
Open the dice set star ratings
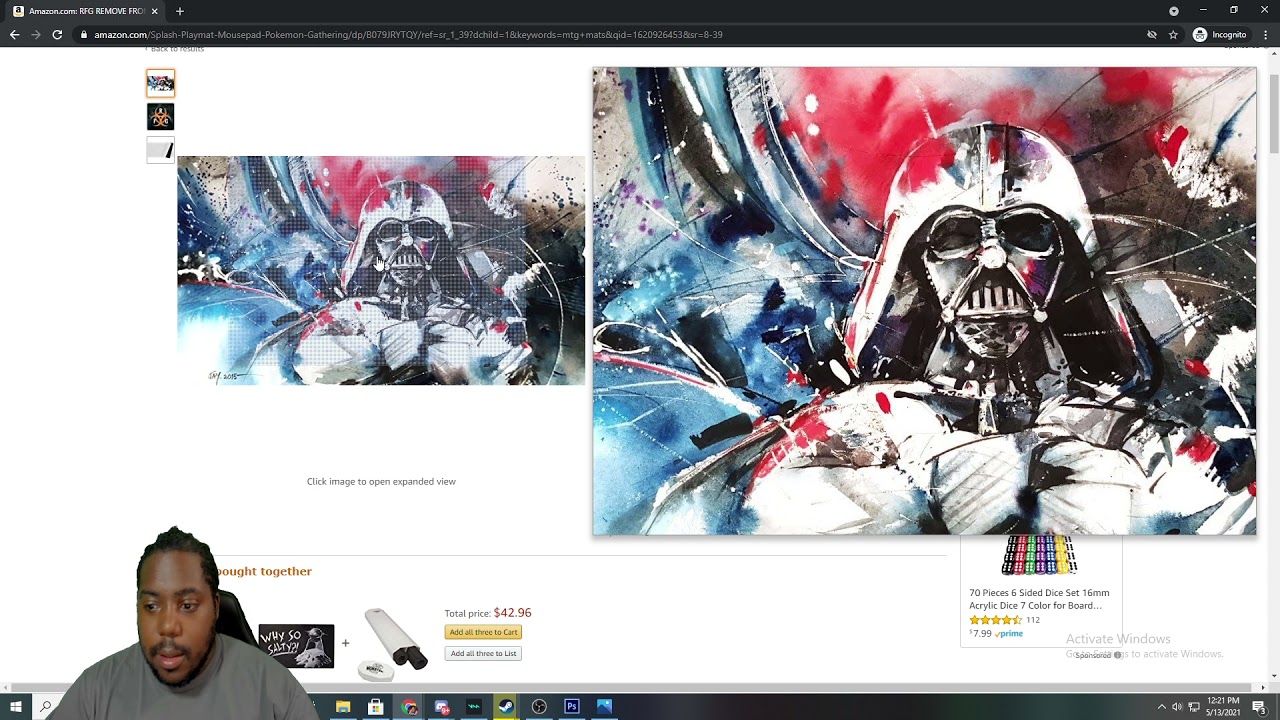[995, 620]
